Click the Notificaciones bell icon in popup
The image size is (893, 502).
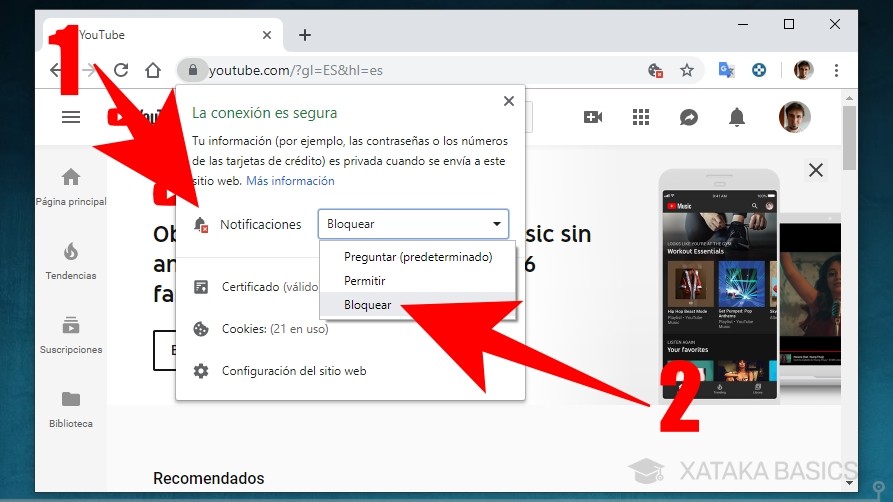pos(200,225)
